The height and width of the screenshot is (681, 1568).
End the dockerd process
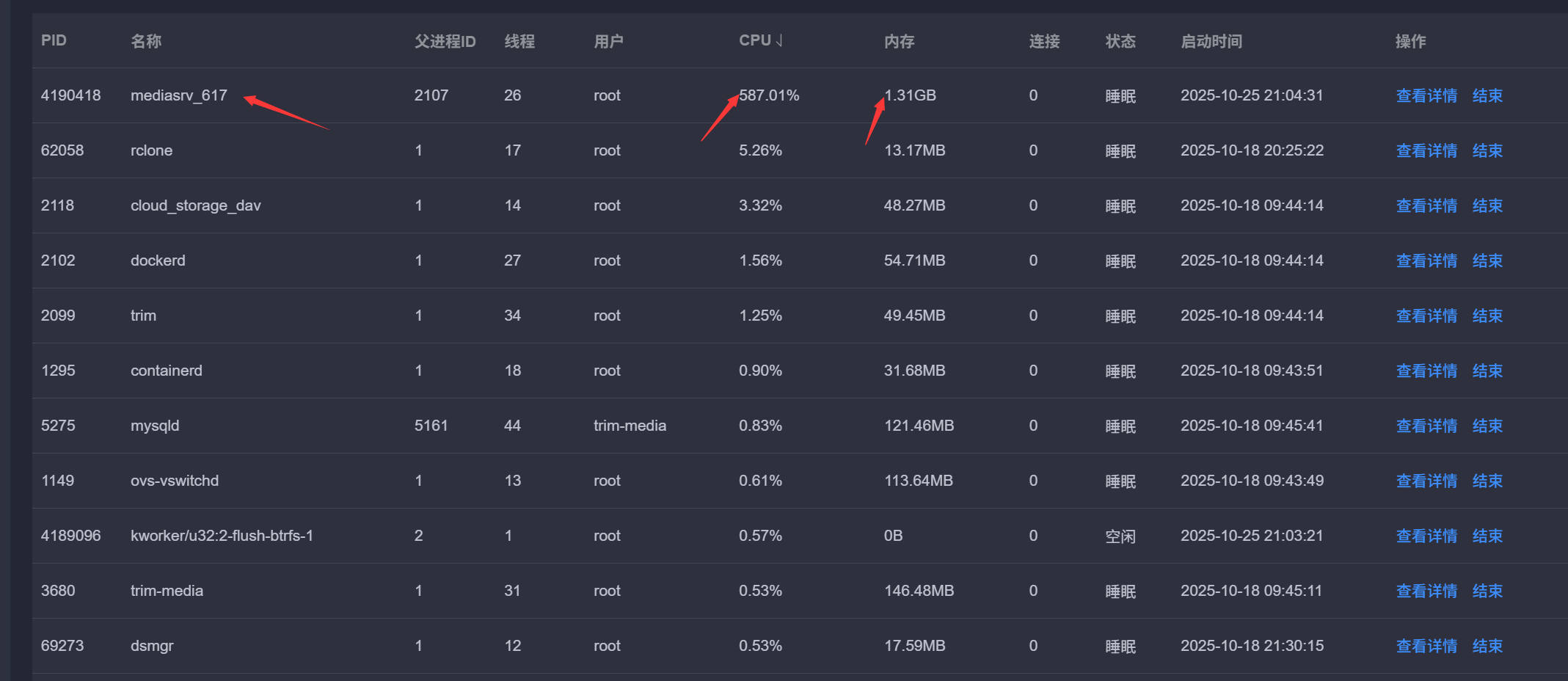click(1487, 261)
